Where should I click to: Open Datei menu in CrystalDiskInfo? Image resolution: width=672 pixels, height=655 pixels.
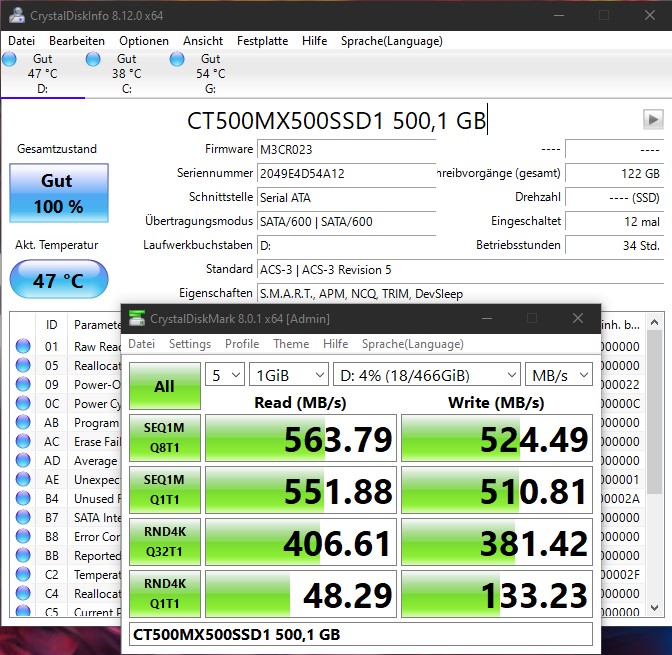point(21,41)
